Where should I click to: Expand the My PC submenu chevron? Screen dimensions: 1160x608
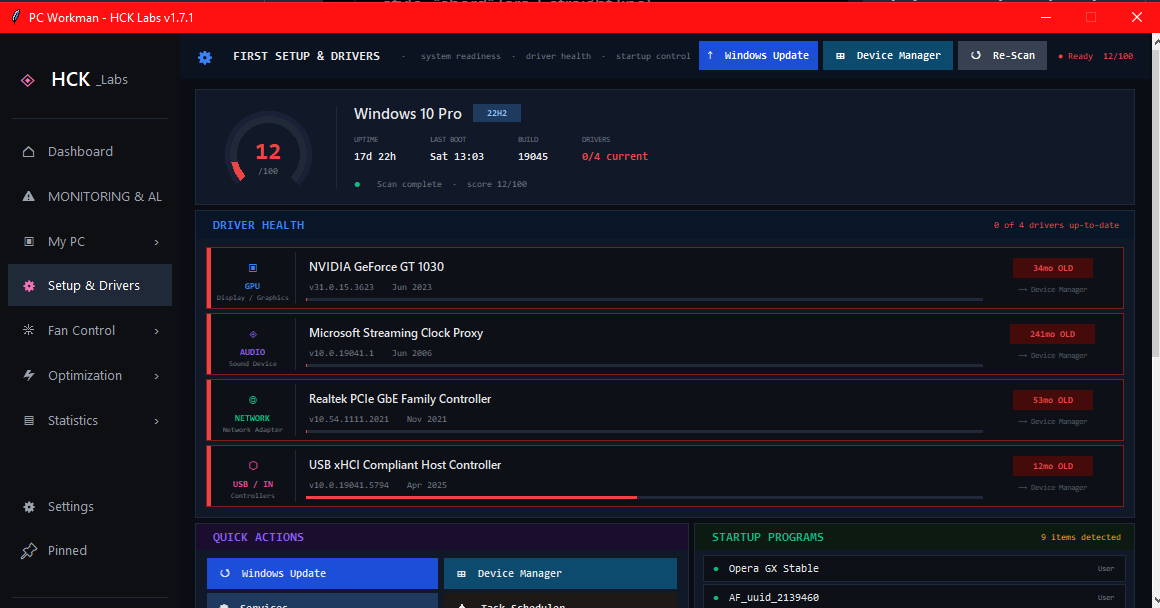[156, 242]
